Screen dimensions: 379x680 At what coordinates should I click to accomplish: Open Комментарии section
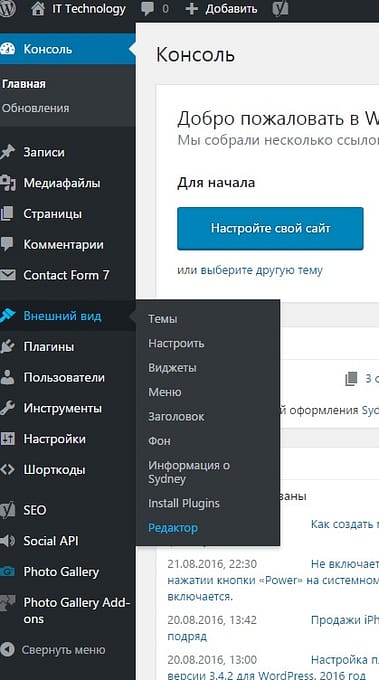coord(63,245)
